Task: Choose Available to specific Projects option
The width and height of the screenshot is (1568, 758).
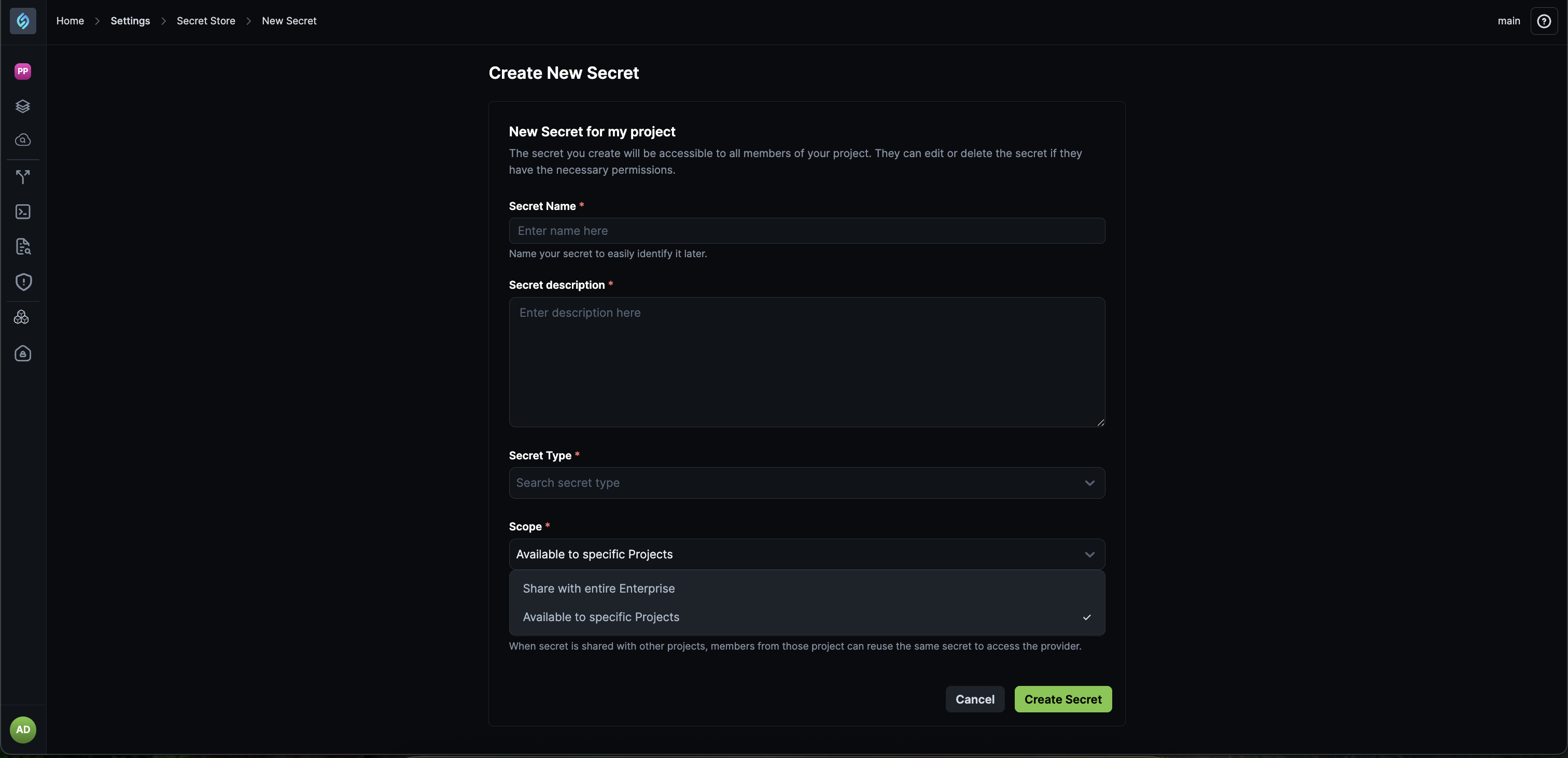Action: (601, 617)
